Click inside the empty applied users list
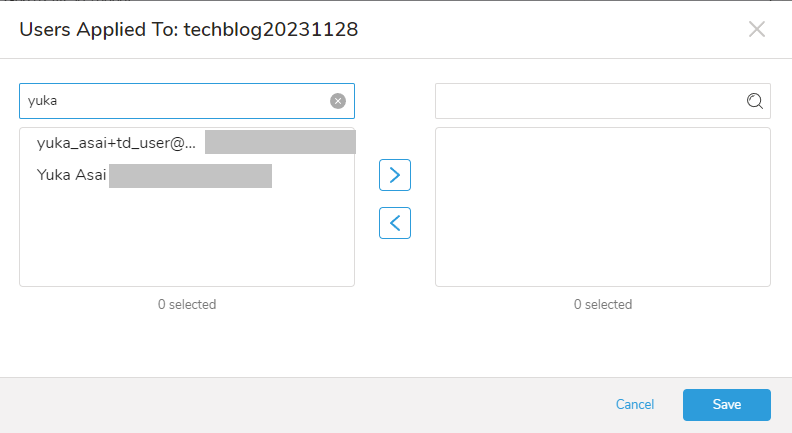This screenshot has height=433, width=792. tap(603, 207)
